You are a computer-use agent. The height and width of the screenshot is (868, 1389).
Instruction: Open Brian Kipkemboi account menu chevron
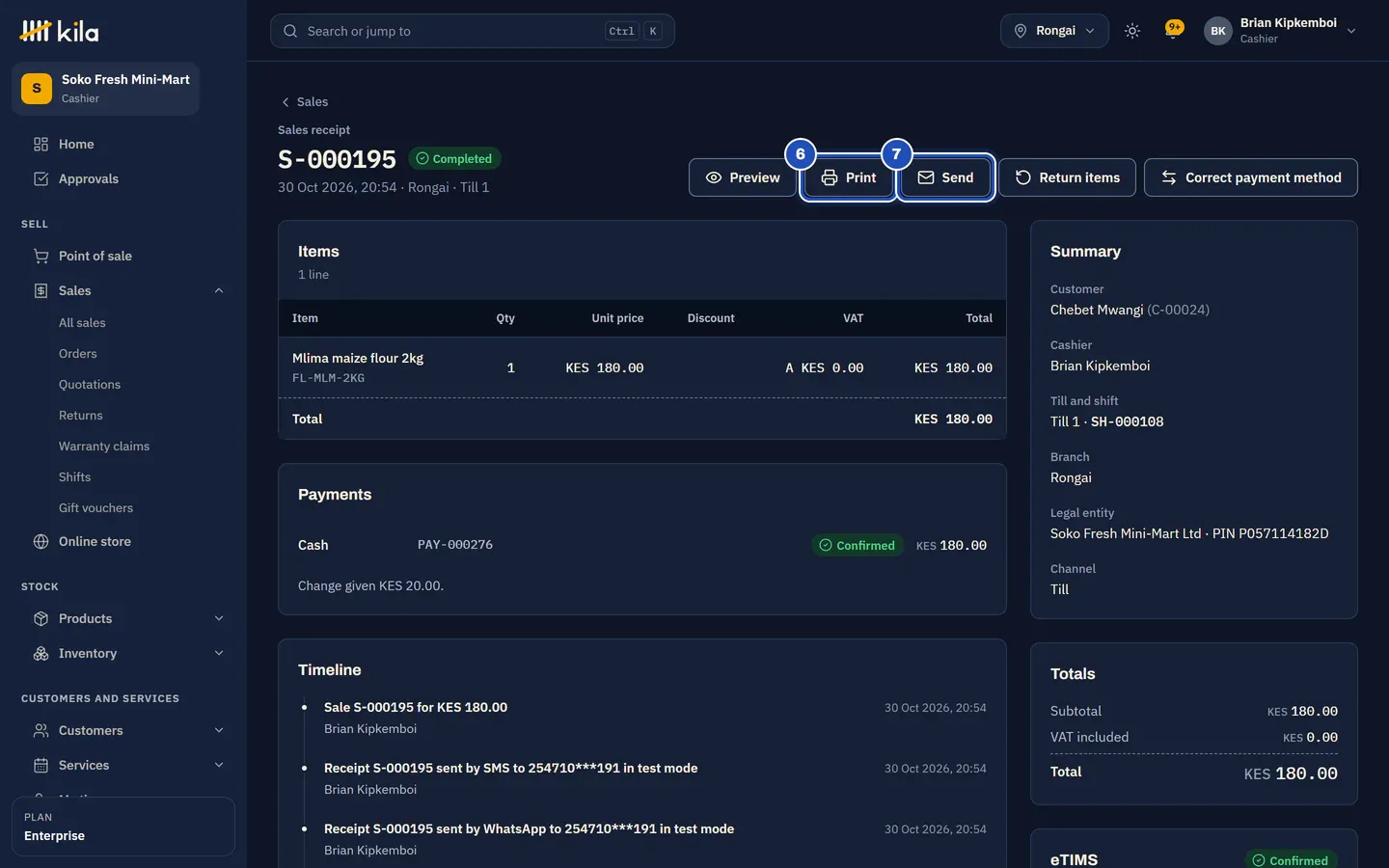pos(1351,31)
